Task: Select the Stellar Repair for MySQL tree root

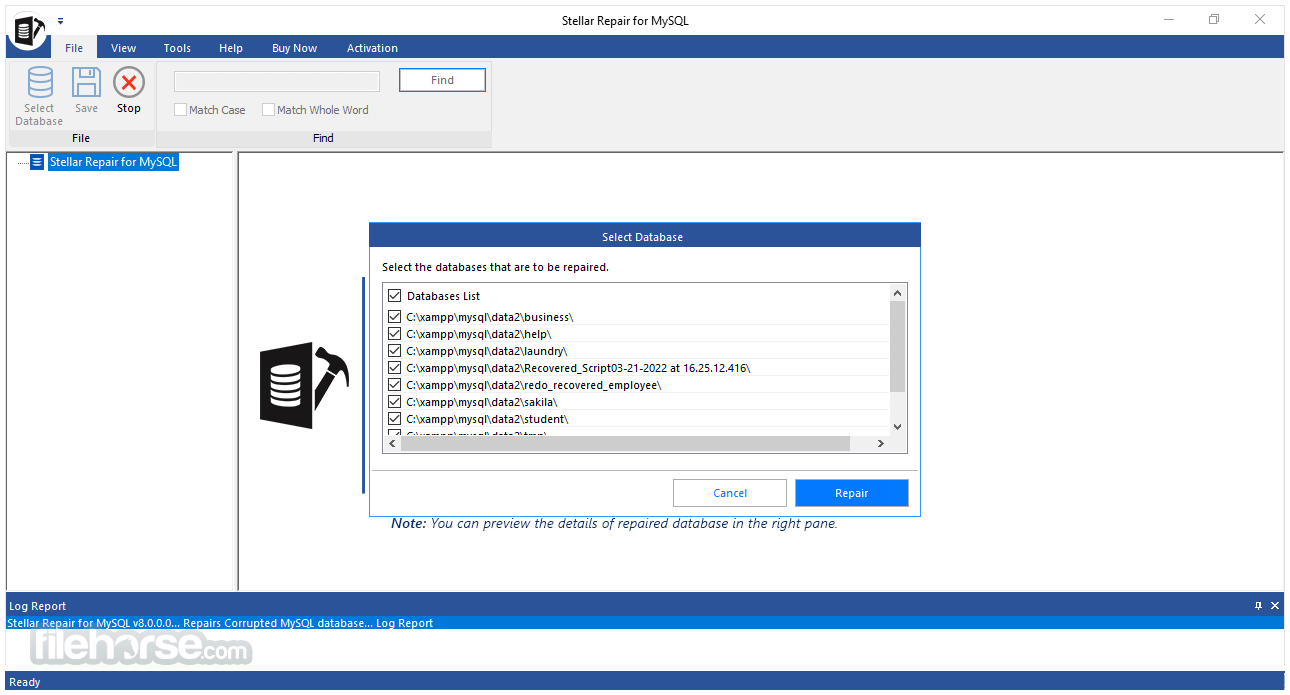Action: [113, 162]
